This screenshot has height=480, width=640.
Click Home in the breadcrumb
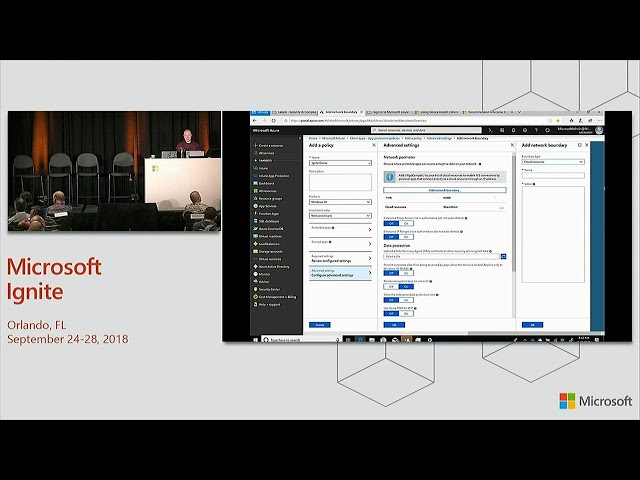[x=313, y=138]
